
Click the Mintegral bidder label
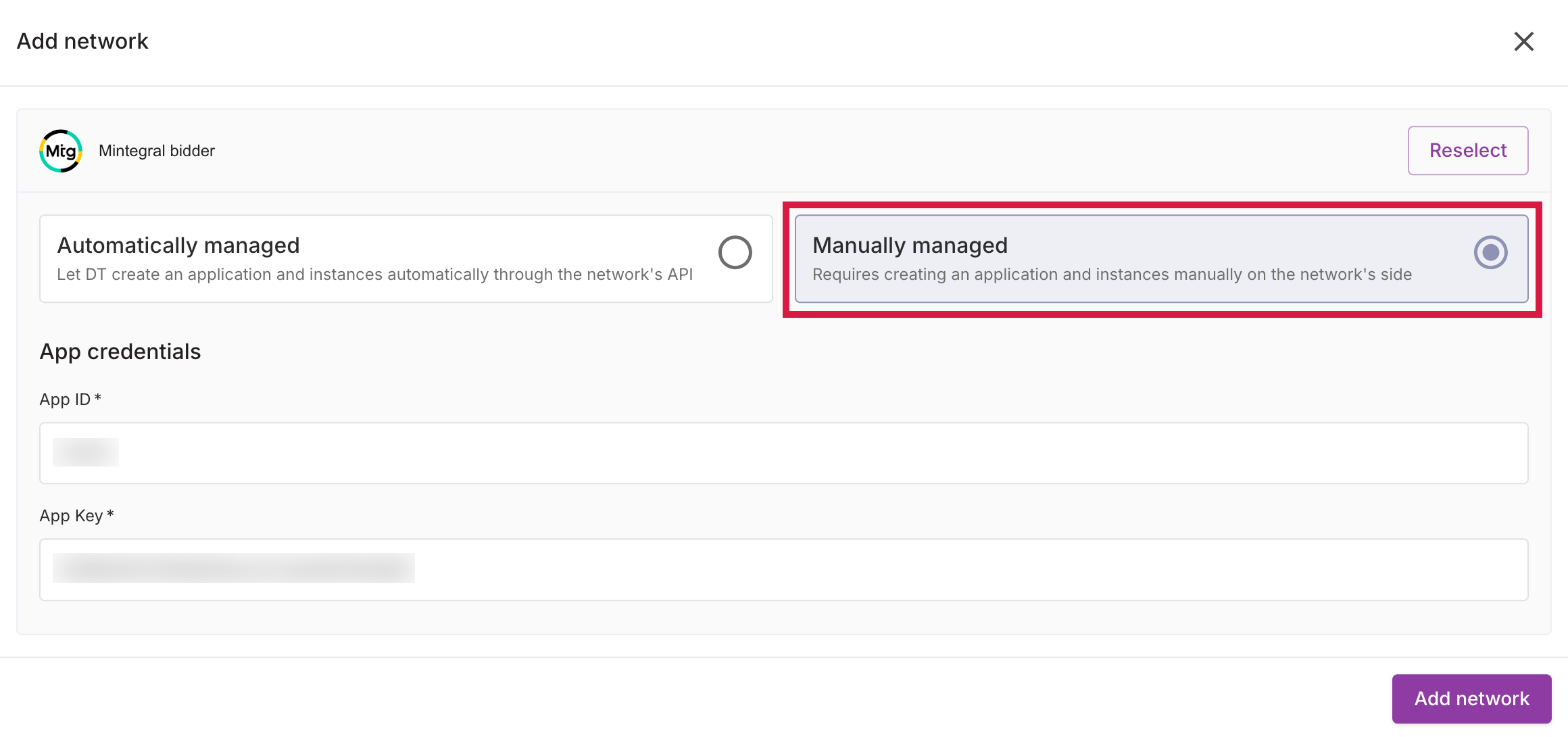point(157,151)
